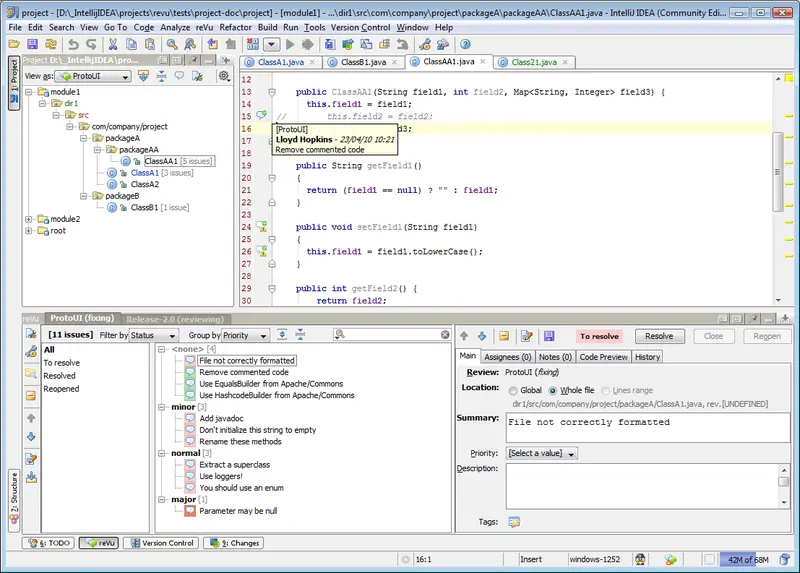Select 'Parameter may be null' issue
This screenshot has height=573, width=800.
tap(237, 511)
